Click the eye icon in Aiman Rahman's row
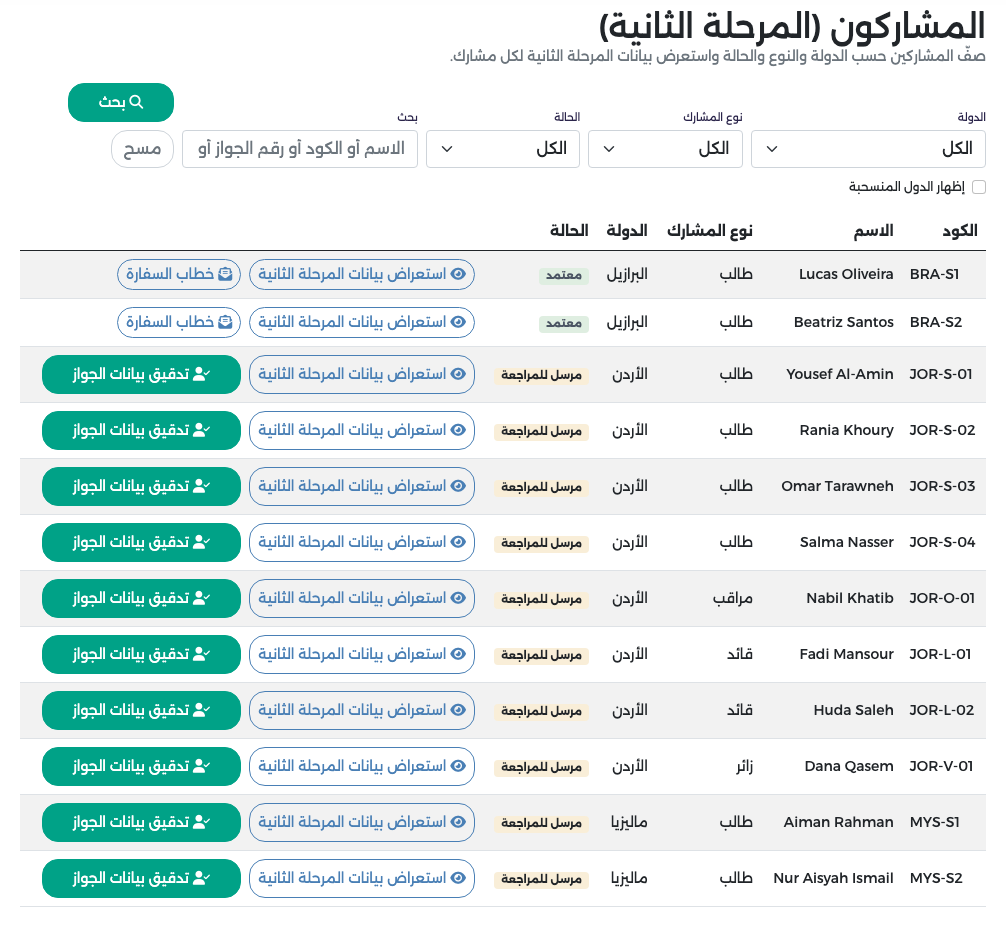Viewport: 1006px width, 931px height. point(458,822)
